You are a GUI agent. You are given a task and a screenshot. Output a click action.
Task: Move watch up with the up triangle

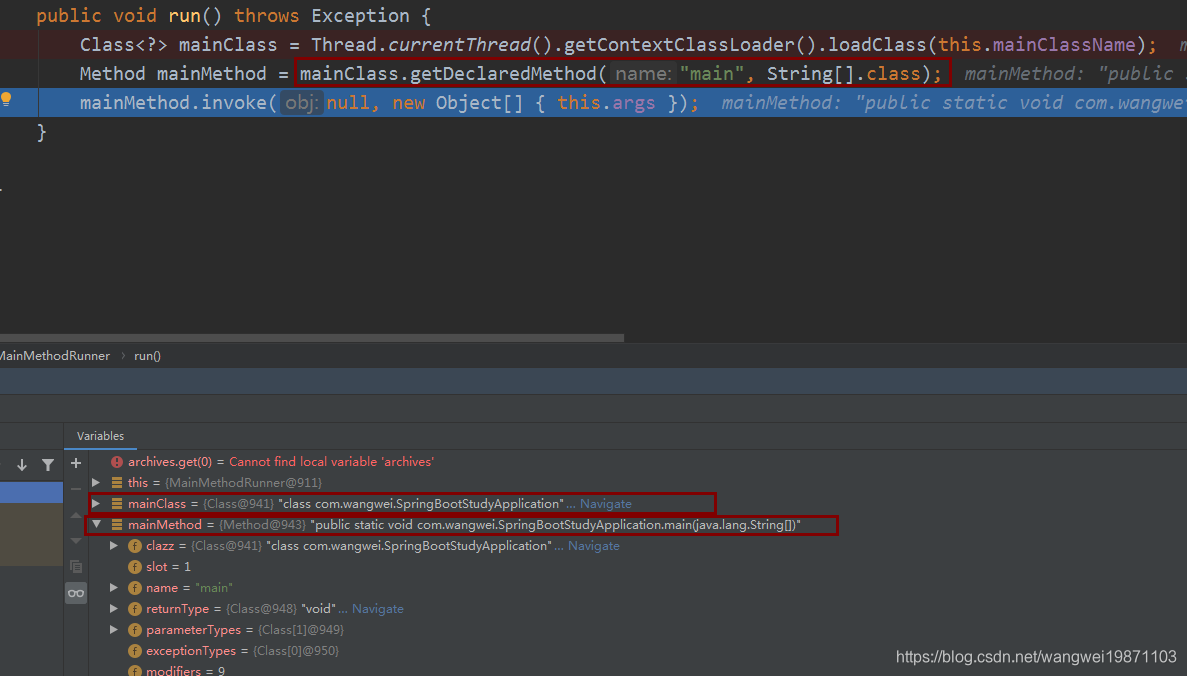tap(76, 515)
